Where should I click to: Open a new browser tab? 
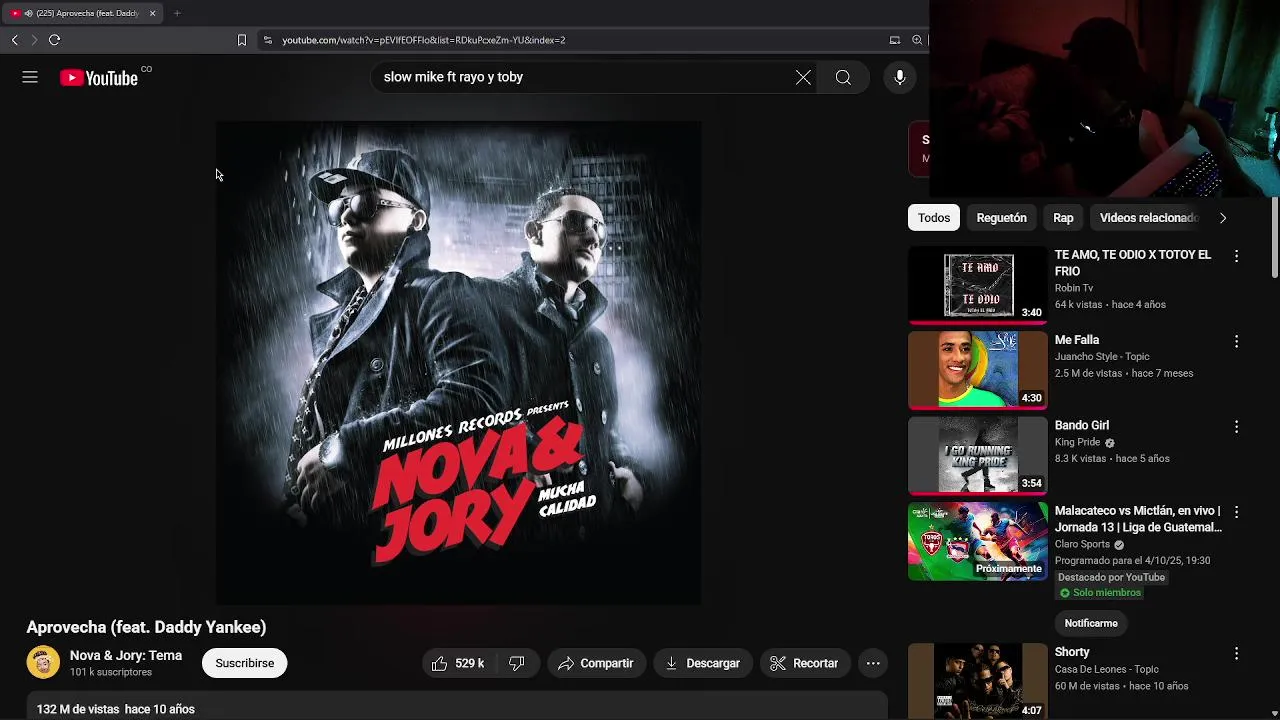(177, 13)
